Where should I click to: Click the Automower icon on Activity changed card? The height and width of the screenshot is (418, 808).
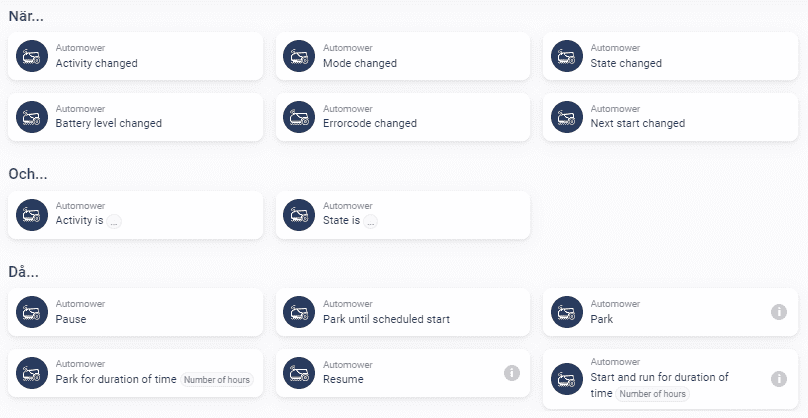click(x=32, y=56)
